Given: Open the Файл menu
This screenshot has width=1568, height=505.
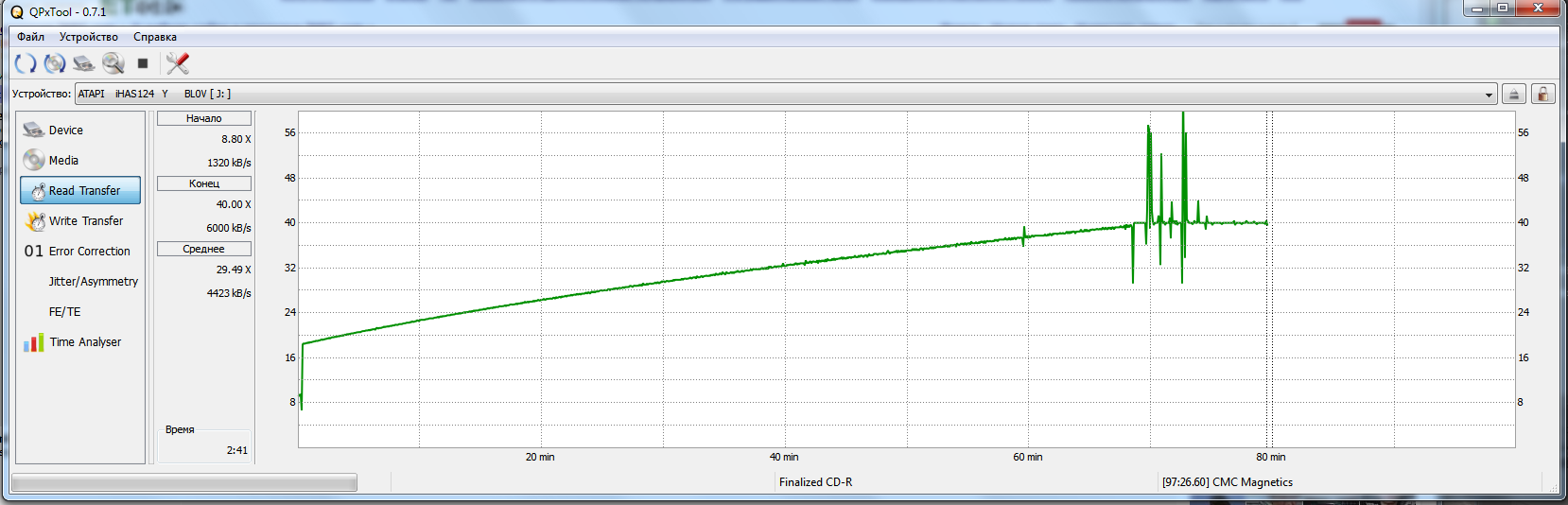Looking at the screenshot, I should [30, 37].
